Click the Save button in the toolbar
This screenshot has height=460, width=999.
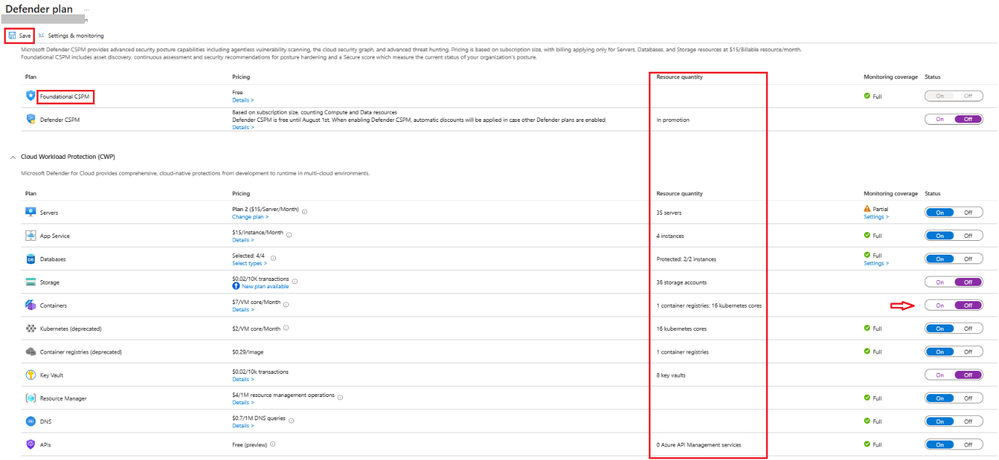[19, 36]
